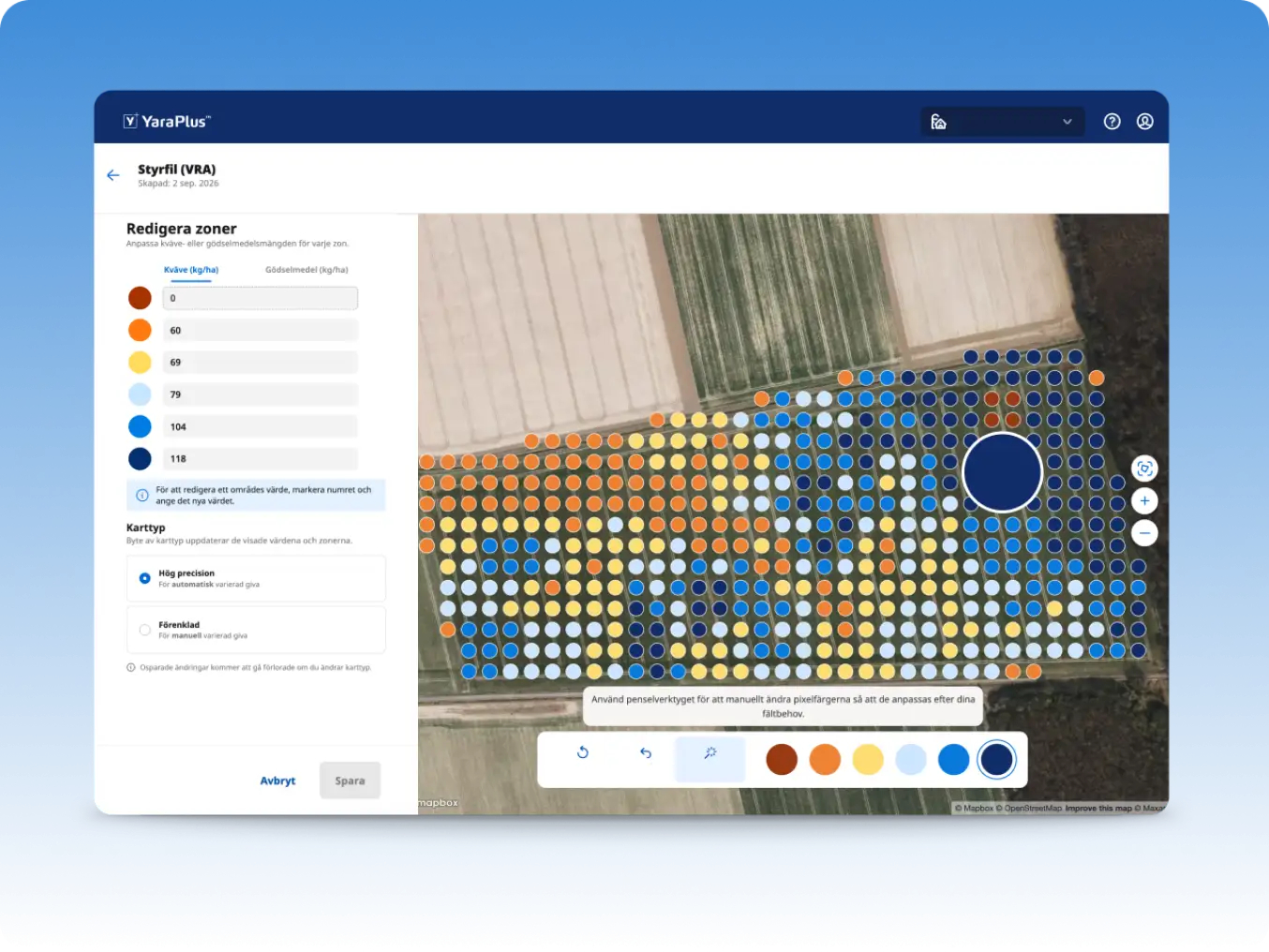
Task: Pick the light blue brush color in the toolbar
Action: 911,759
